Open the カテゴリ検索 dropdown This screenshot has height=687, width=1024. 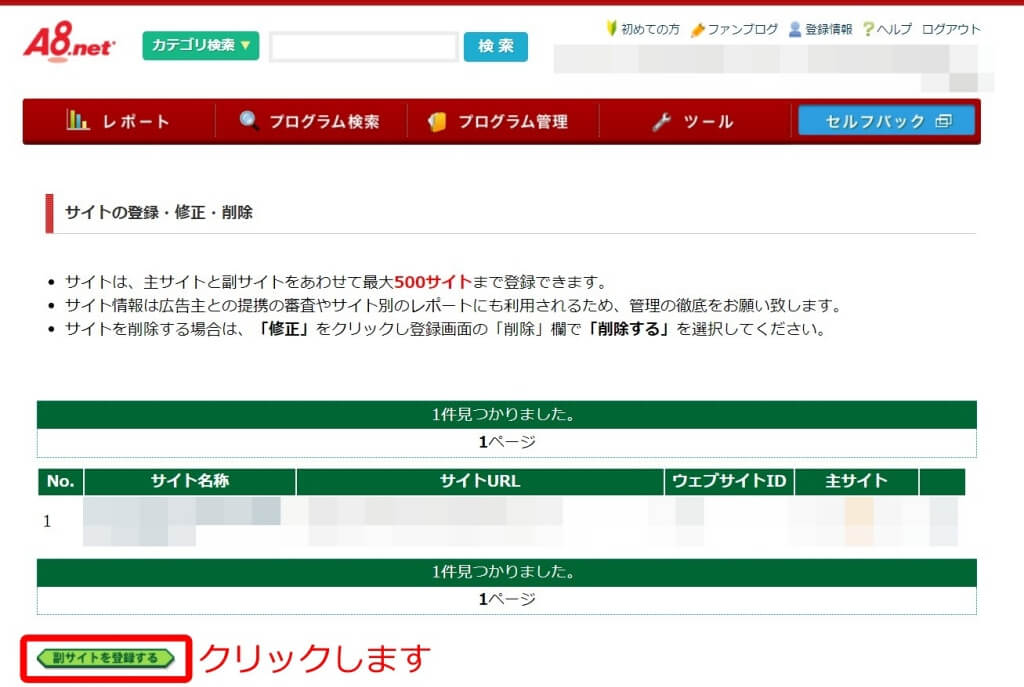pyautogui.click(x=200, y=45)
